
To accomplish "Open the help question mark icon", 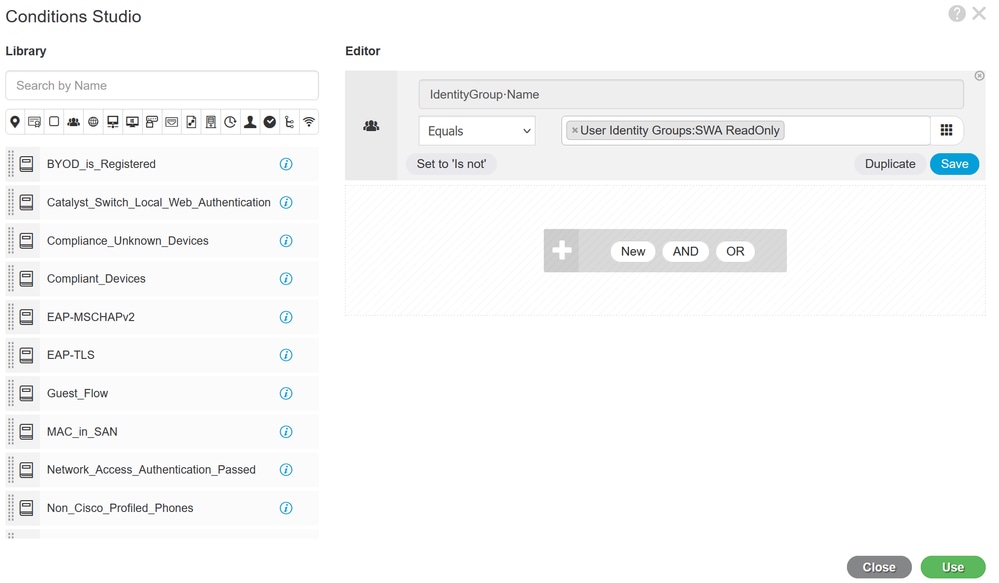I will click(x=956, y=13).
